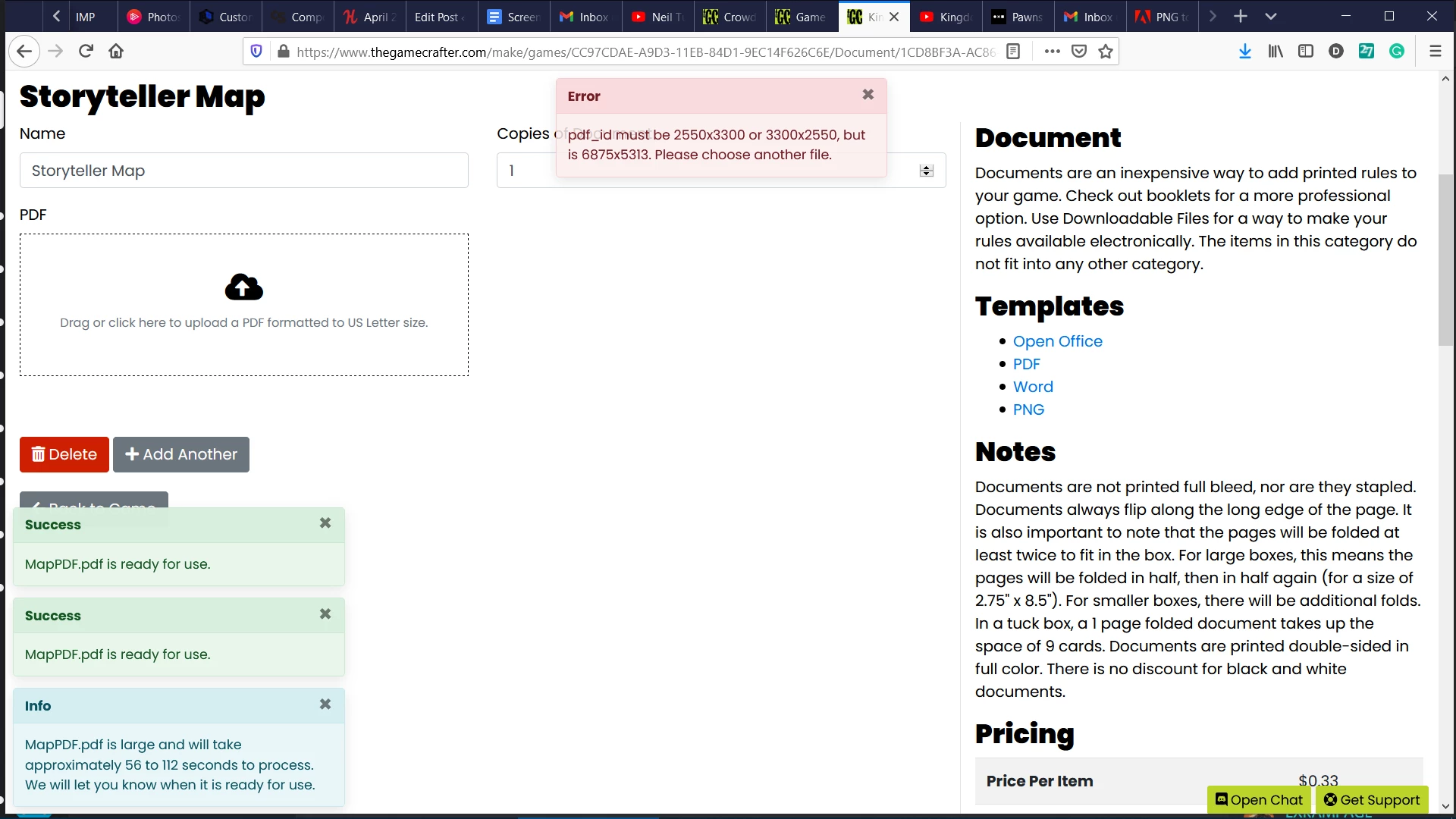Bookmark this page with star icon

[x=1106, y=52]
